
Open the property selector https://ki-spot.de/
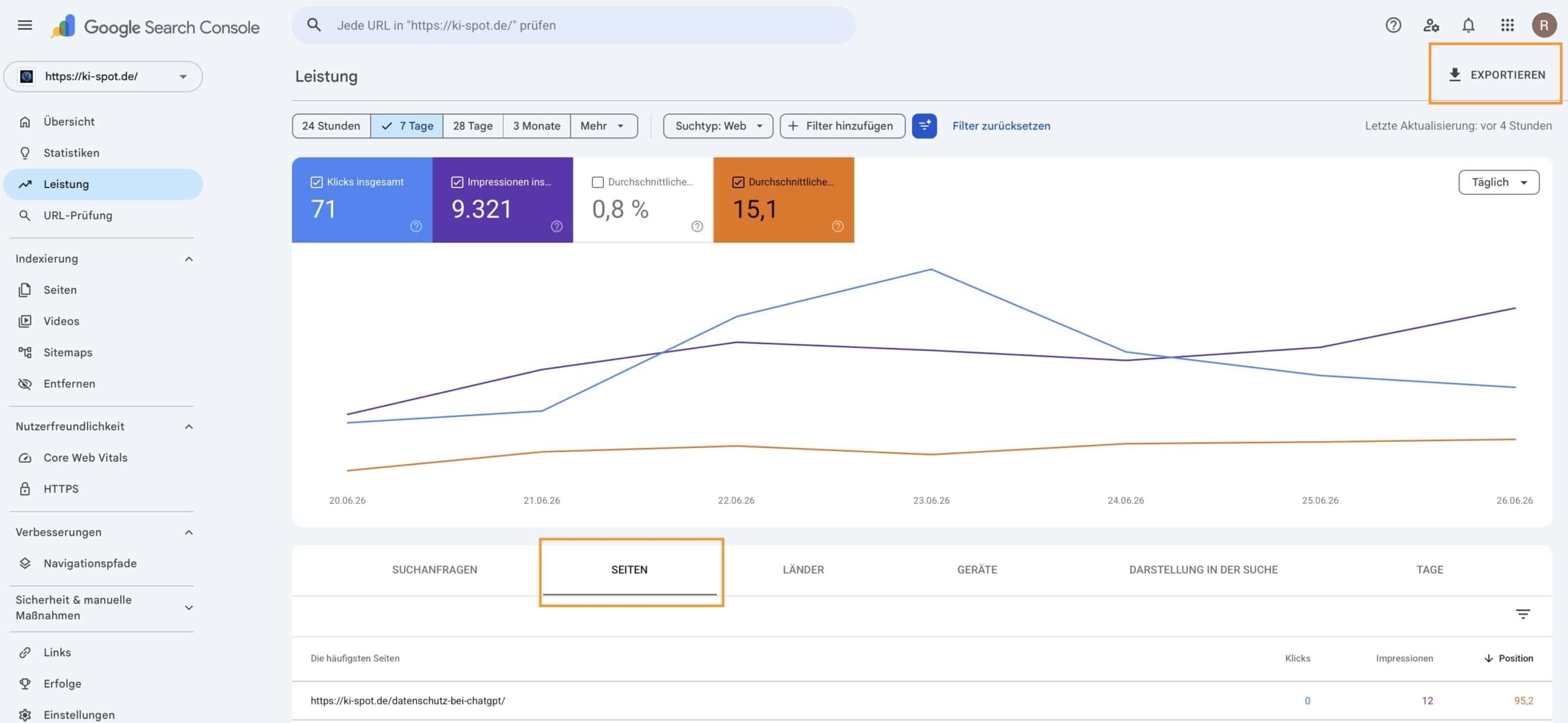(x=103, y=77)
